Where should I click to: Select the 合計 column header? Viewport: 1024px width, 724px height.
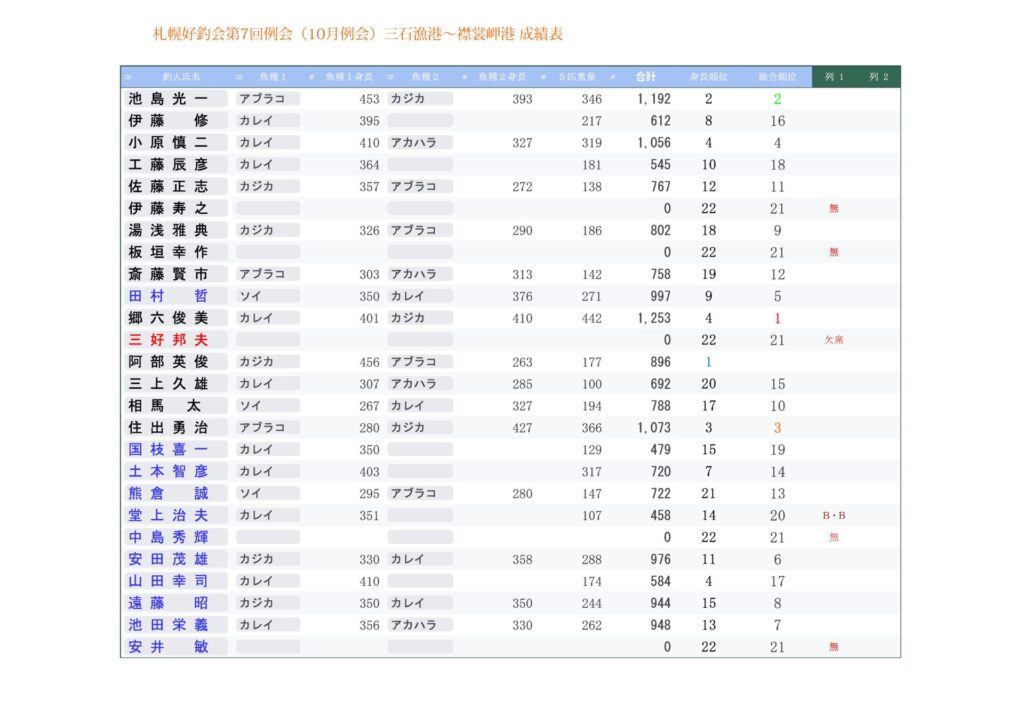click(646, 77)
